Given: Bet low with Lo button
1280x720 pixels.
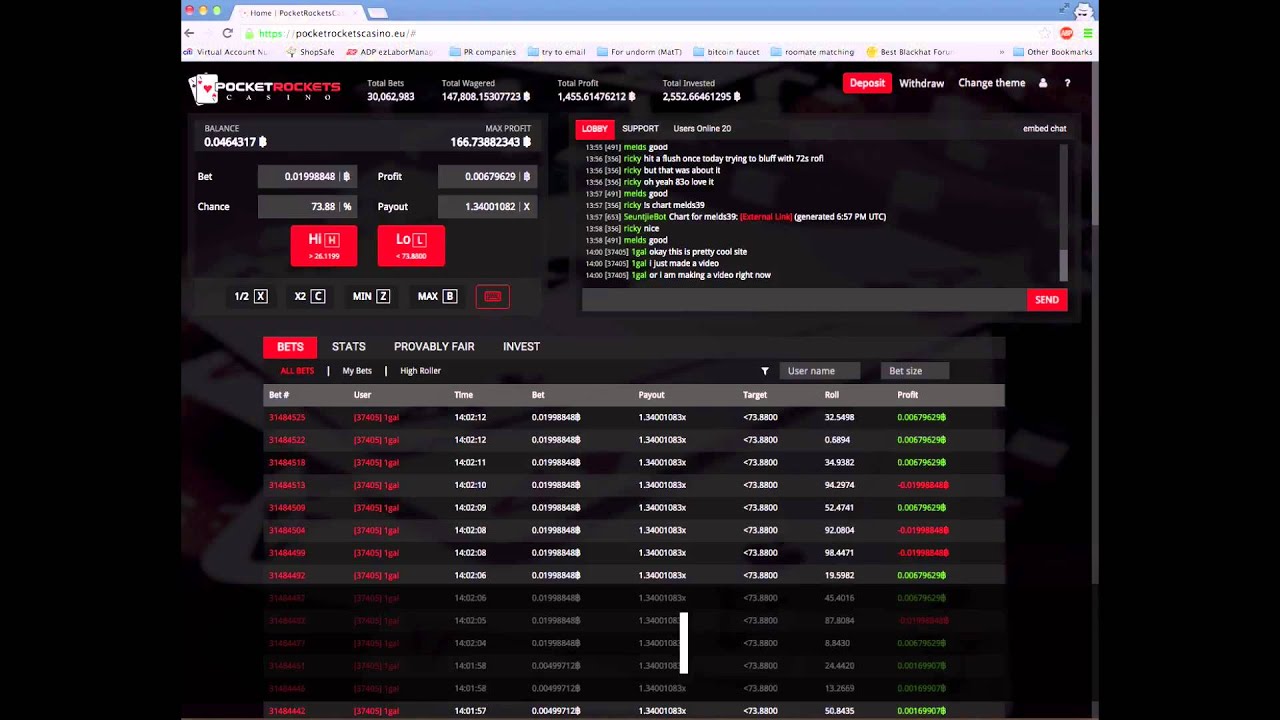Looking at the screenshot, I should point(411,246).
